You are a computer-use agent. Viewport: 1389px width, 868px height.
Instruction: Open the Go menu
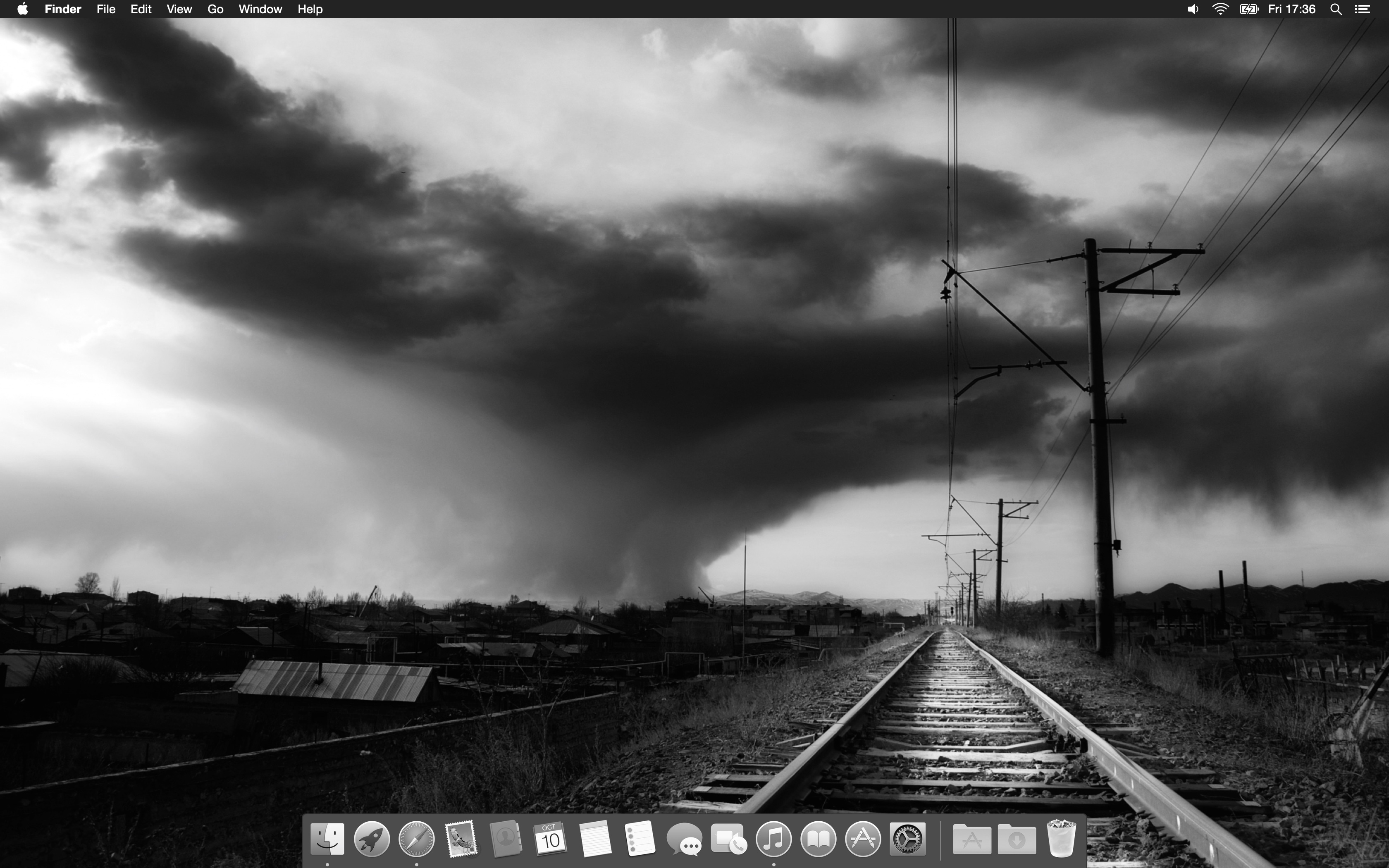pyautogui.click(x=215, y=9)
